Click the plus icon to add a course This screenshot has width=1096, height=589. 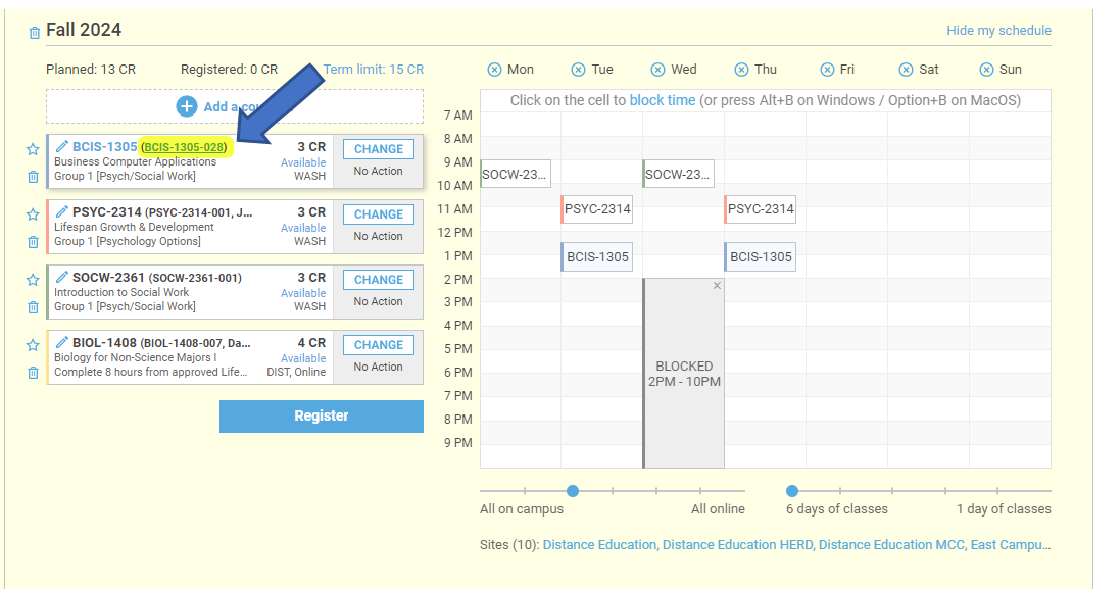187,106
